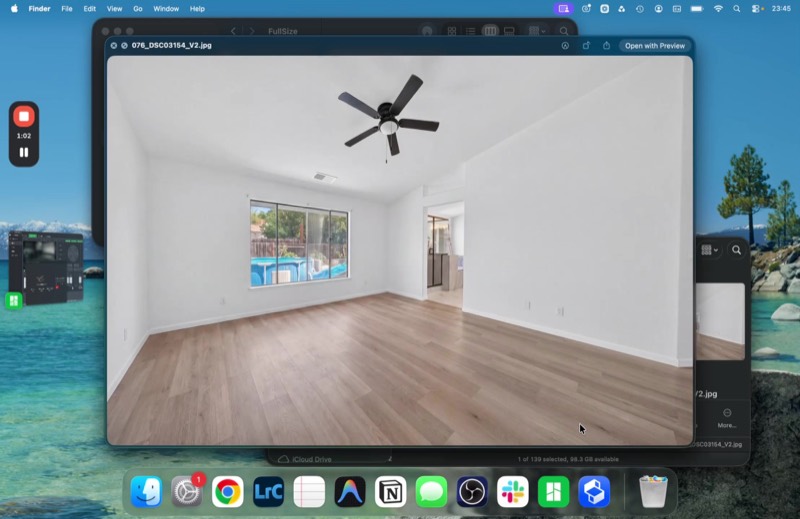Click the search icon in right Finder window
Viewport: 800px width, 519px height.
point(736,250)
